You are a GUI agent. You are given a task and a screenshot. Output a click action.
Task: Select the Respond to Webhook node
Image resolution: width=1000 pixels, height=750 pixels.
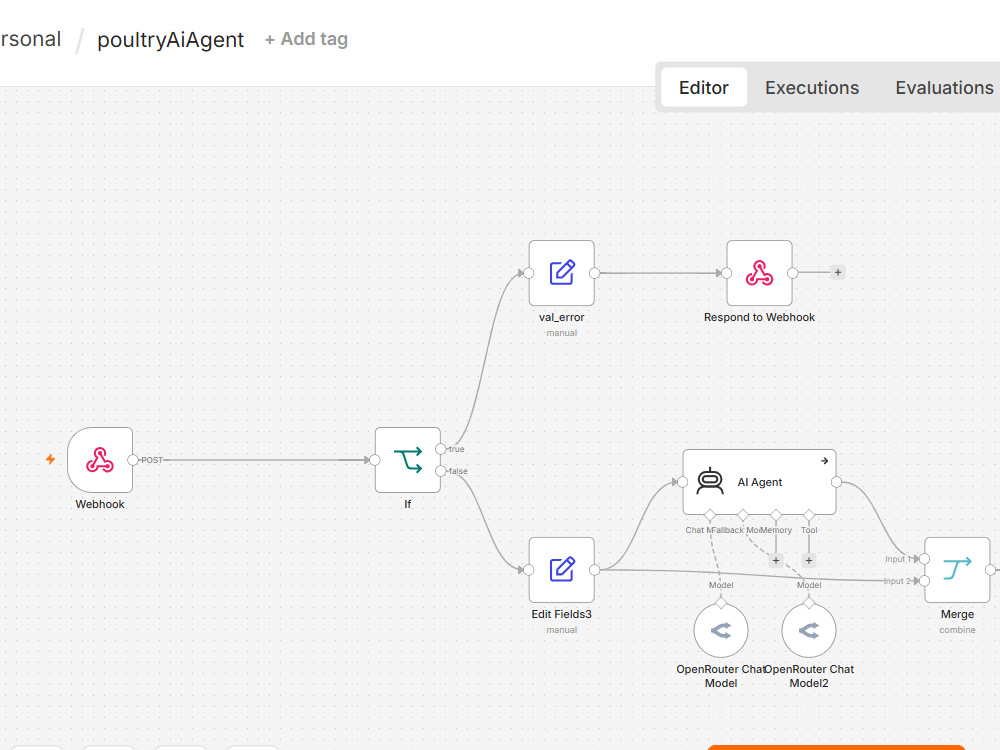pyautogui.click(x=760, y=273)
